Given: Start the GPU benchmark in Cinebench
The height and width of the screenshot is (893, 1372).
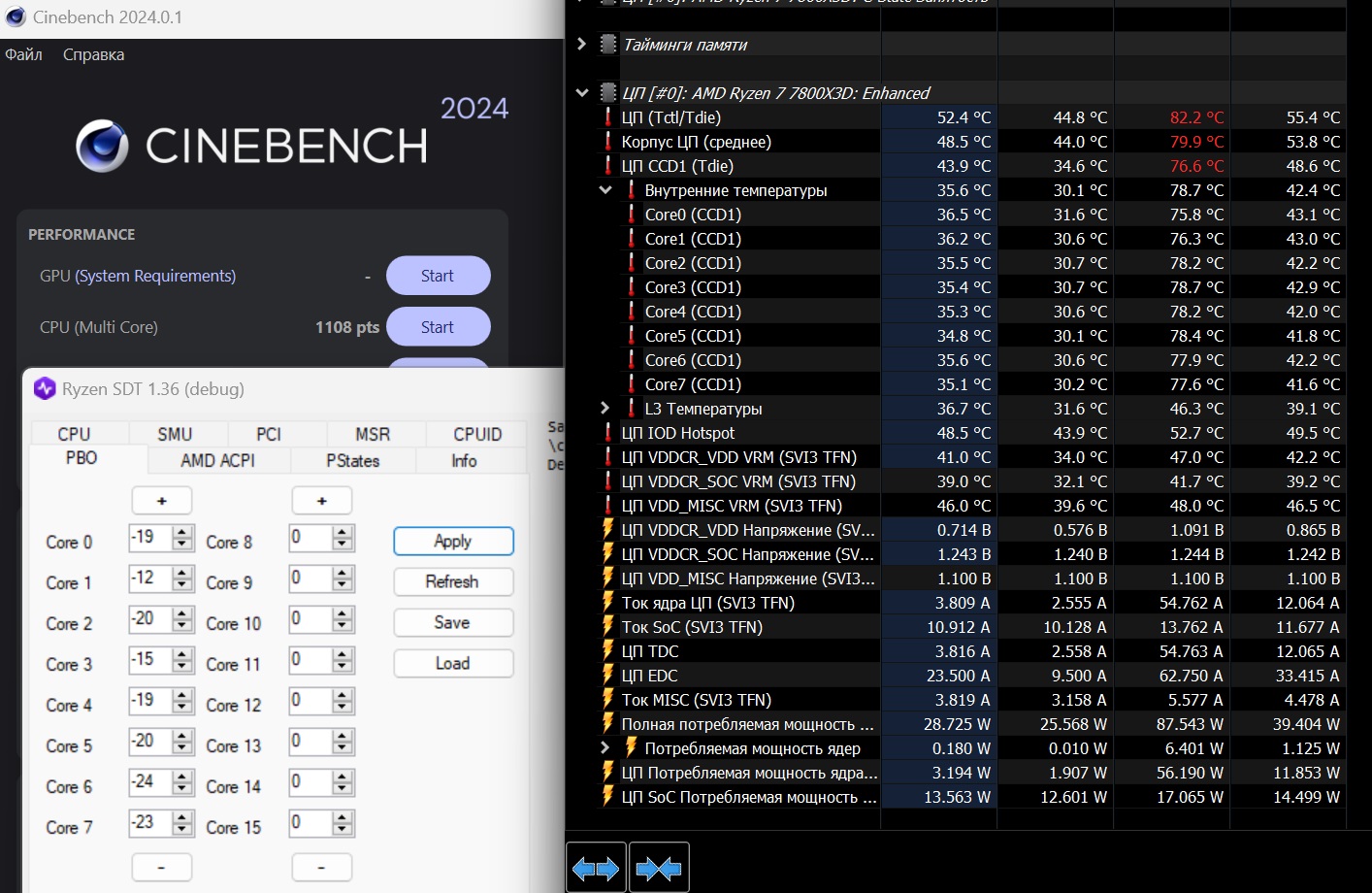Looking at the screenshot, I should click(438, 276).
